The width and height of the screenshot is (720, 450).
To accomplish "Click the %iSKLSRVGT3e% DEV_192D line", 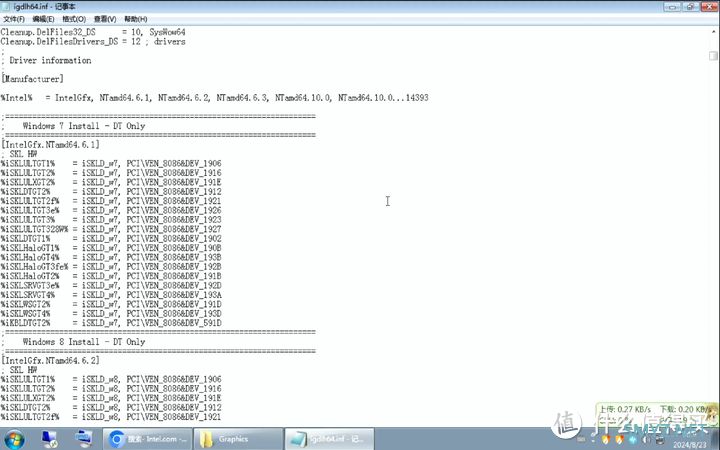I will 111,286.
